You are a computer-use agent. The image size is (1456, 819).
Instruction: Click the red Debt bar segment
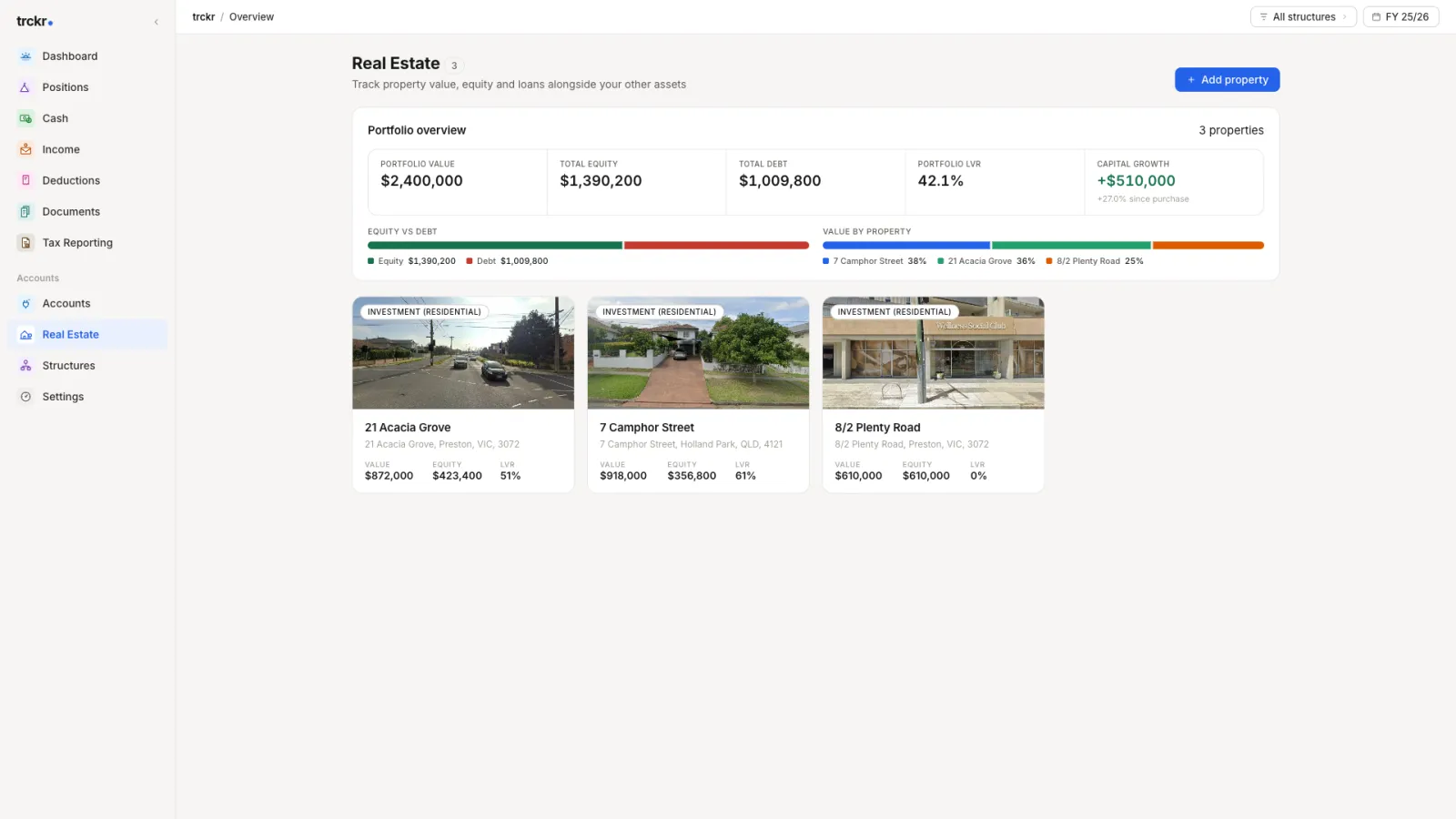click(716, 246)
